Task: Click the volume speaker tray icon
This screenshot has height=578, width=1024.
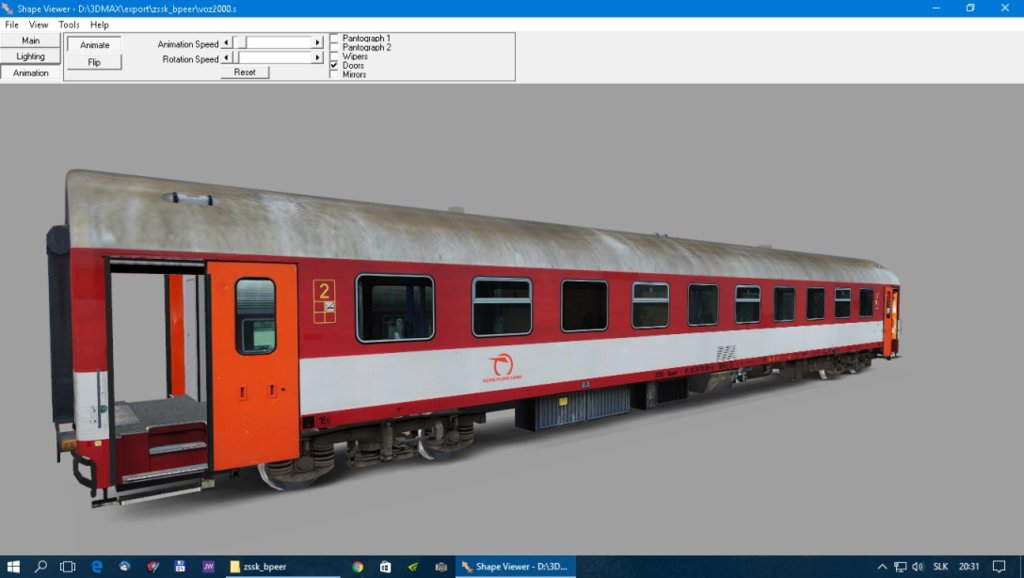Action: pos(918,566)
